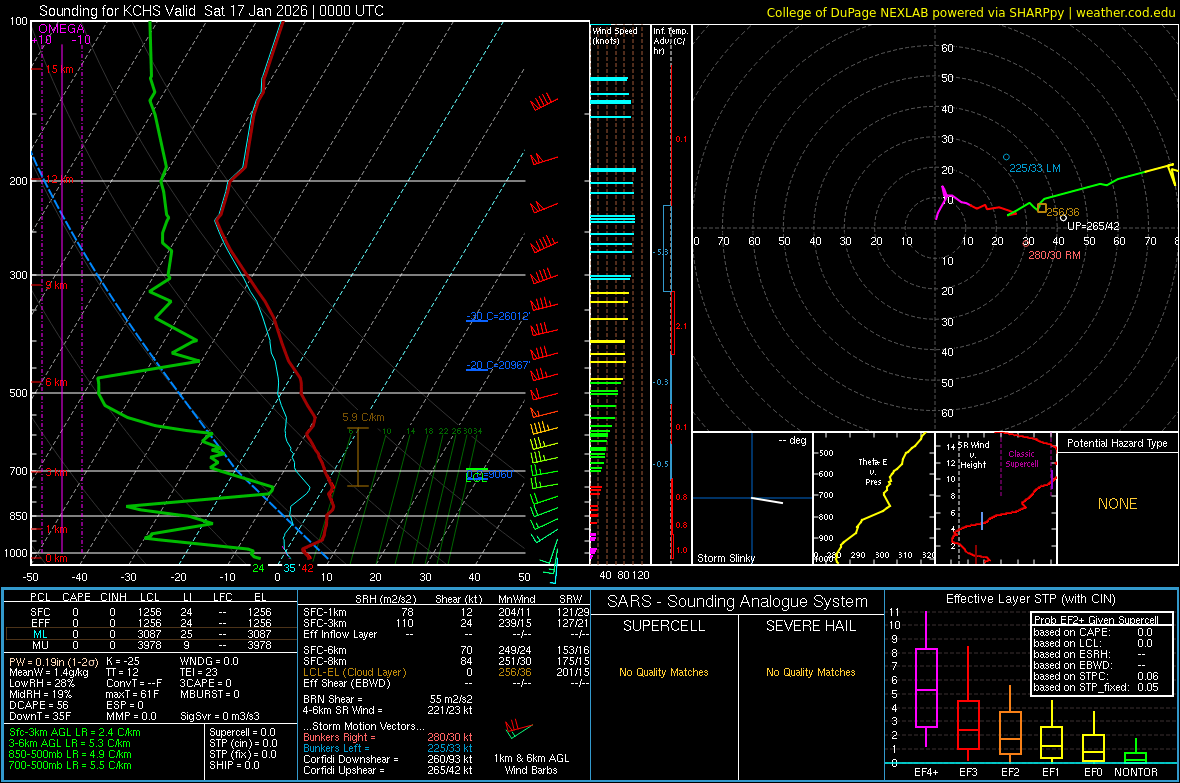
Task: Click the 'Classic Supercell' label
Action: [x=1022, y=459]
